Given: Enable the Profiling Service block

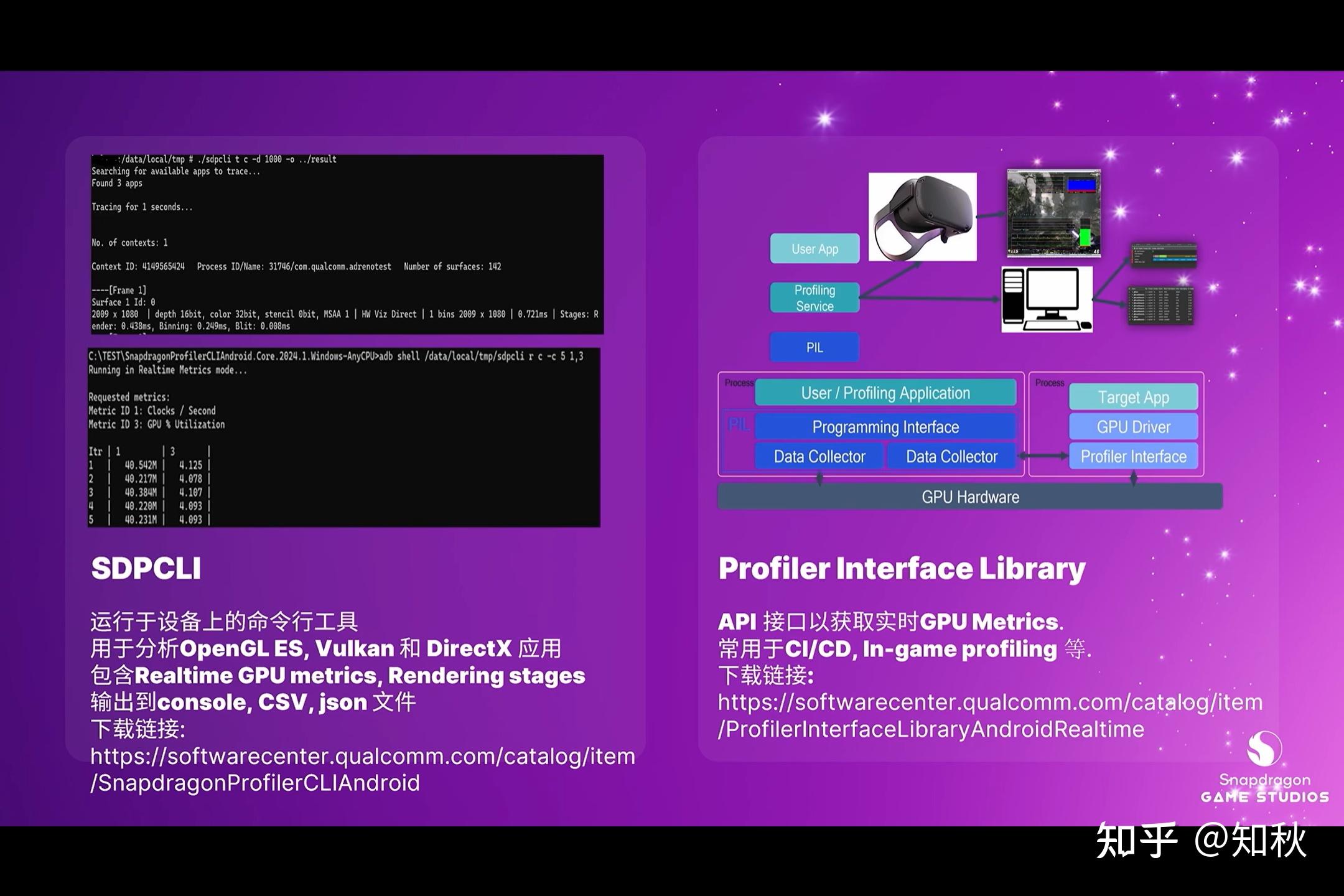Looking at the screenshot, I should tap(814, 297).
